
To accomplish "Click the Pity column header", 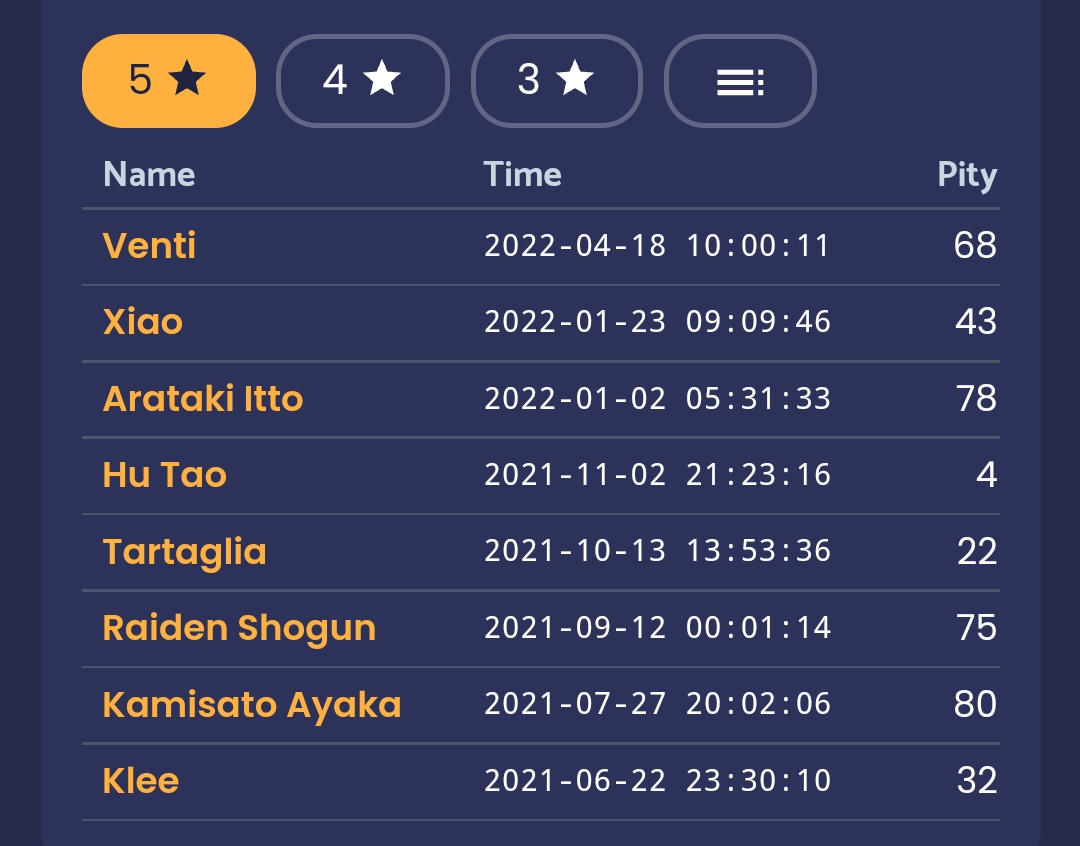I will pyautogui.click(x=966, y=176).
